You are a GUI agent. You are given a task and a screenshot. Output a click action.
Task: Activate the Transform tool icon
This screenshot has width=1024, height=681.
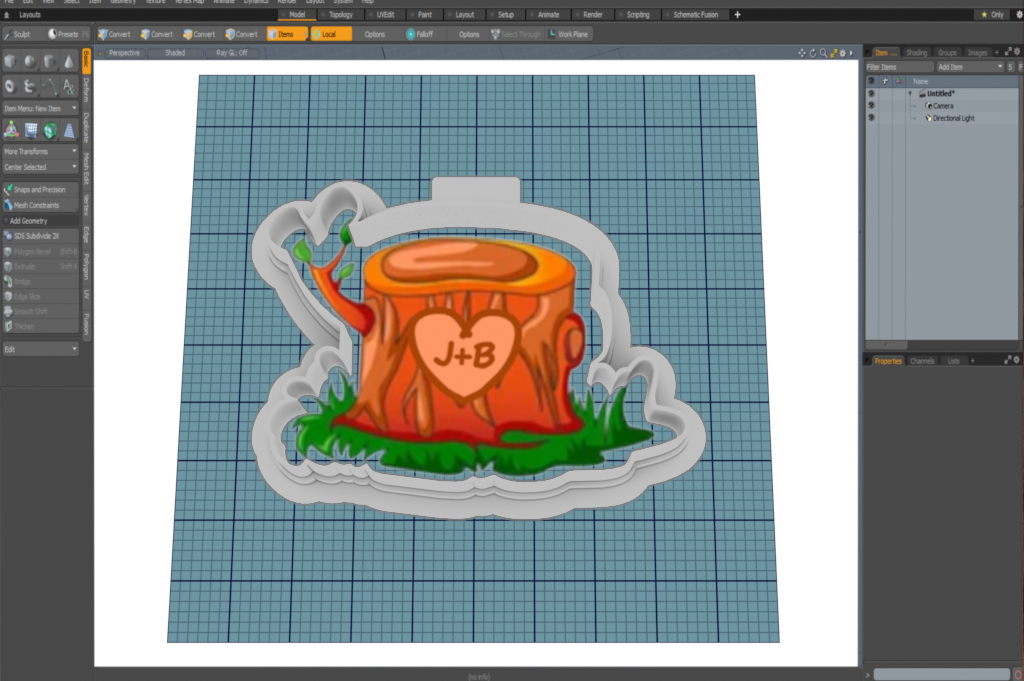click(x=10, y=130)
